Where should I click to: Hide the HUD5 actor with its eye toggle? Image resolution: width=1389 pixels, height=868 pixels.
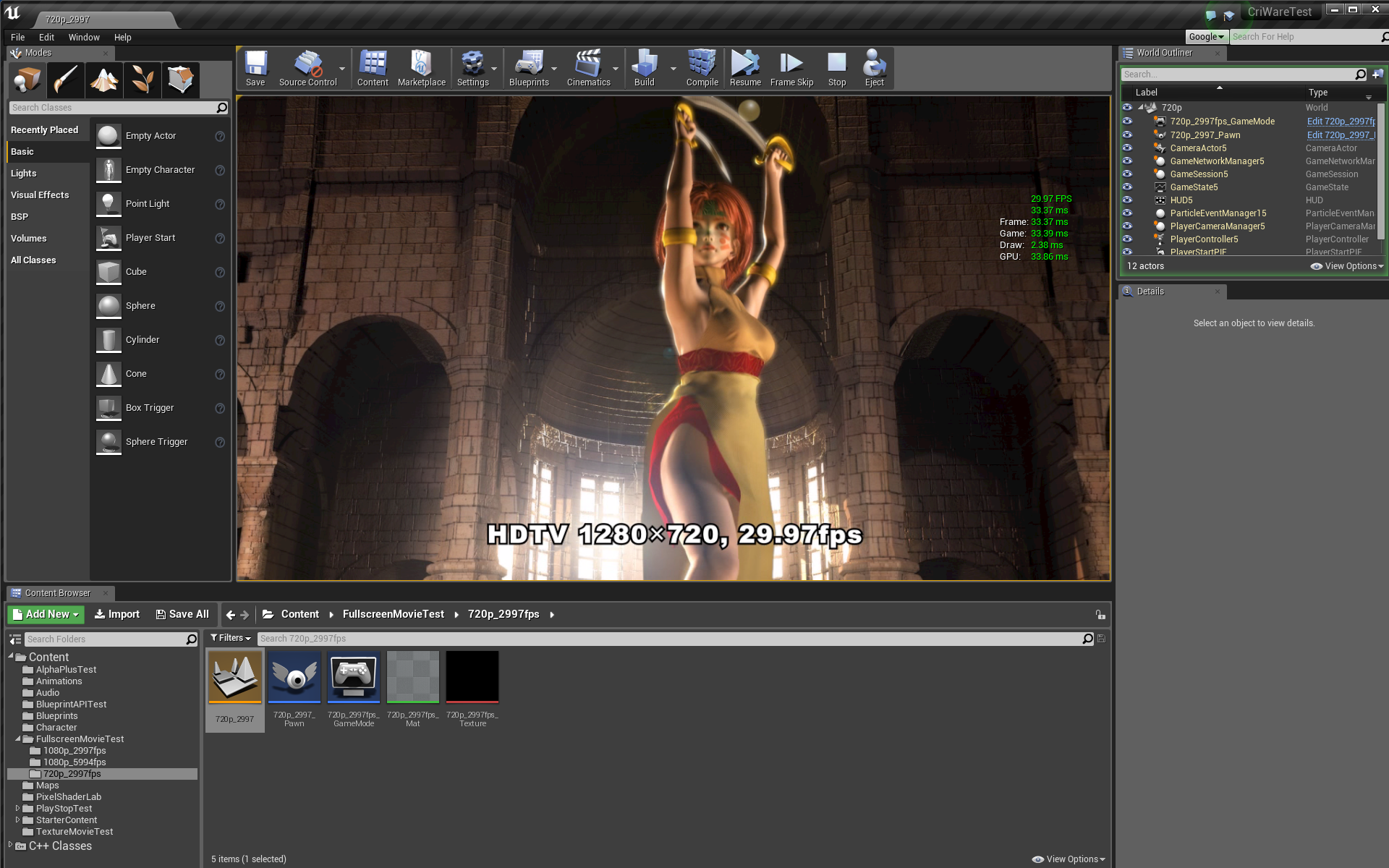click(x=1128, y=200)
